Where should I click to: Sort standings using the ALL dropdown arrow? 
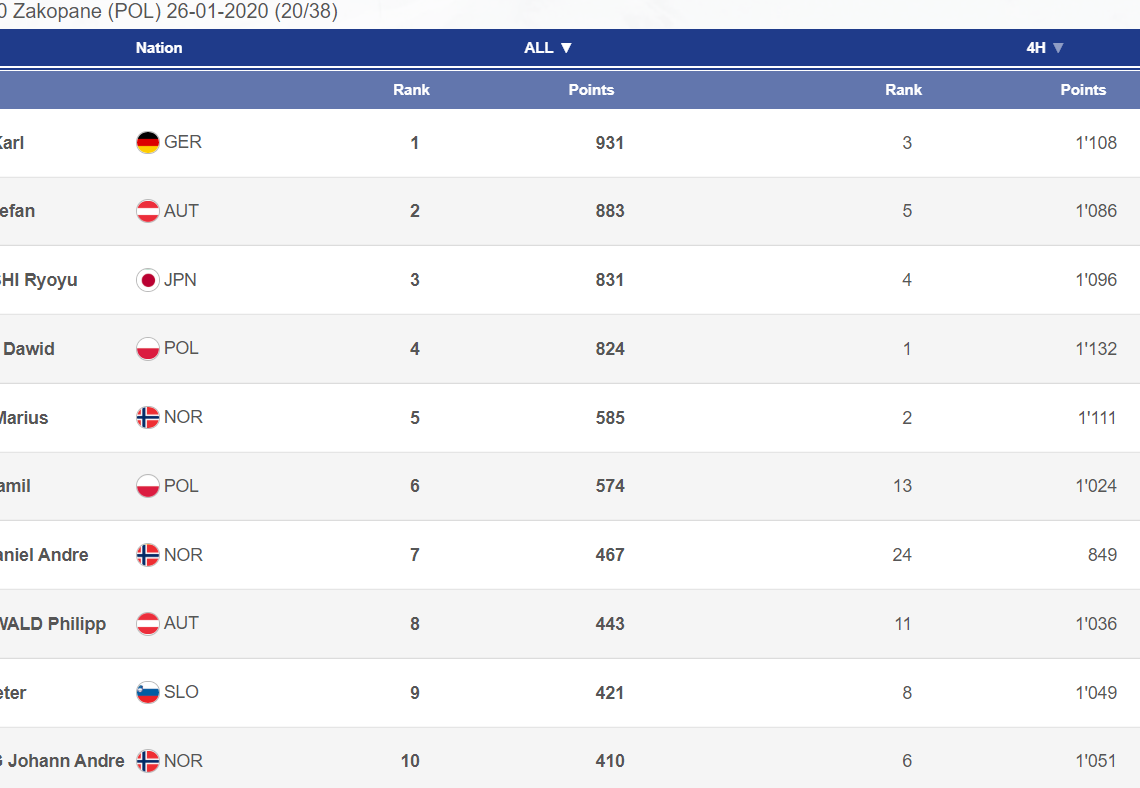(566, 48)
